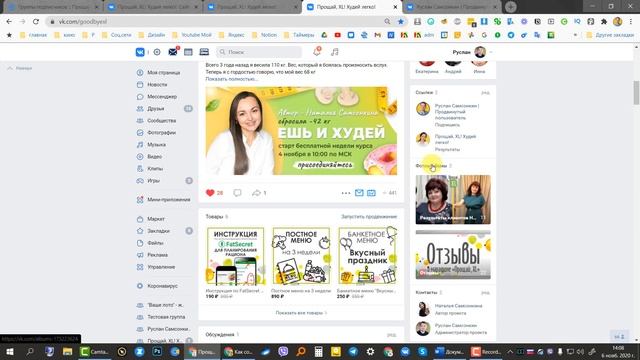This screenshot has height=360, width=640.
Task: Reload the page in Chrome
Action: click(36, 22)
